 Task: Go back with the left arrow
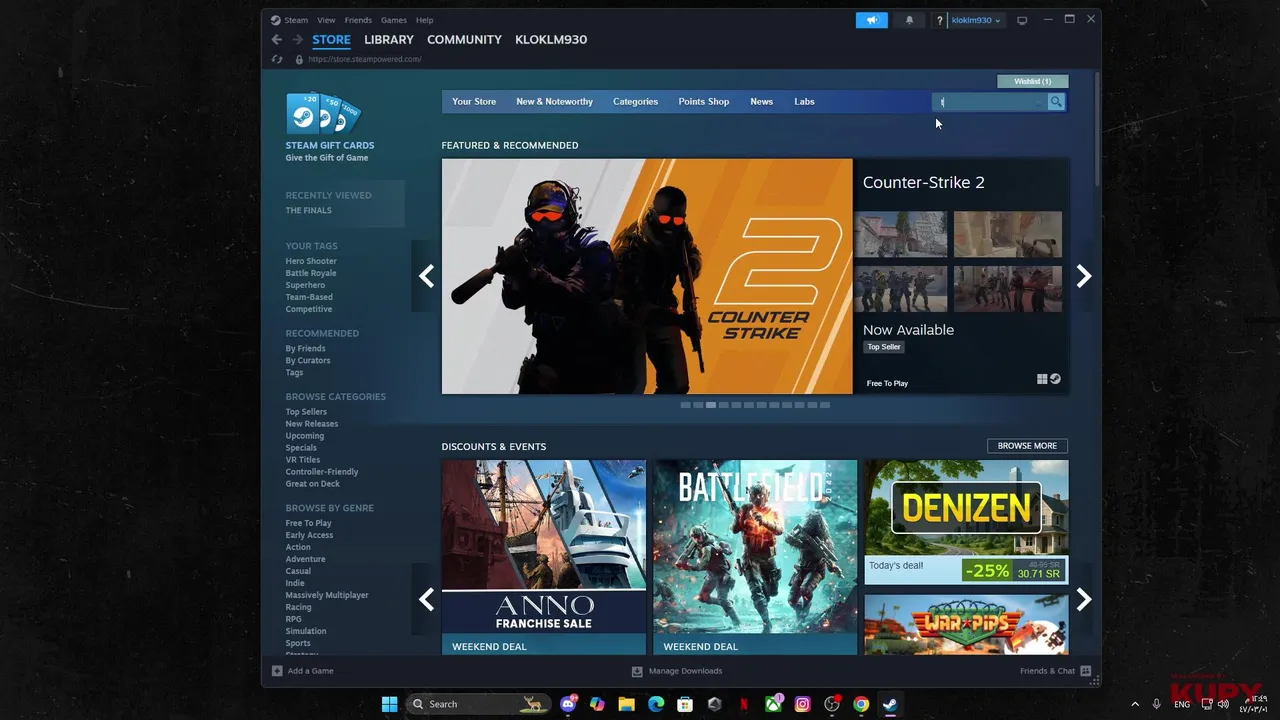pyautogui.click(x=277, y=40)
